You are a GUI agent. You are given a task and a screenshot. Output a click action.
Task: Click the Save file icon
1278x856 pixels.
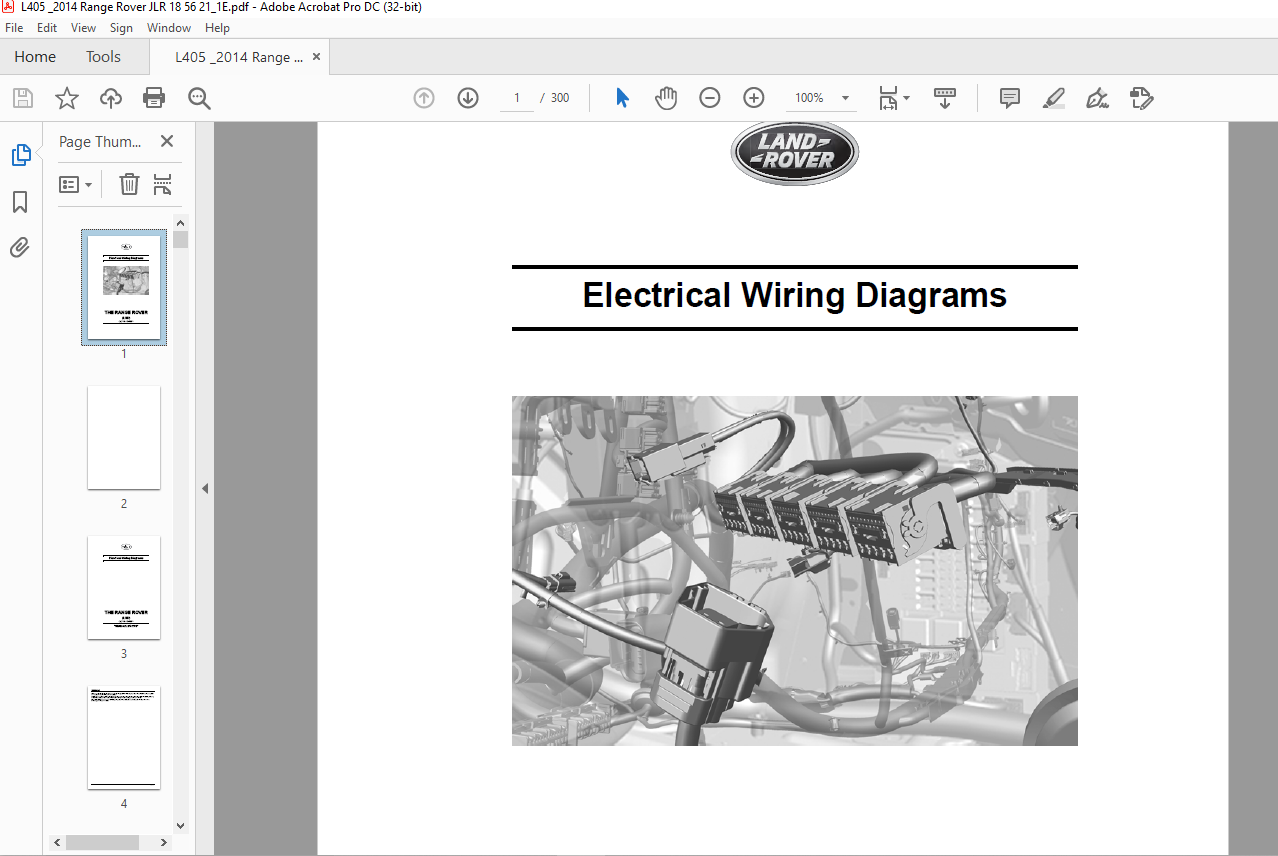click(x=22, y=98)
